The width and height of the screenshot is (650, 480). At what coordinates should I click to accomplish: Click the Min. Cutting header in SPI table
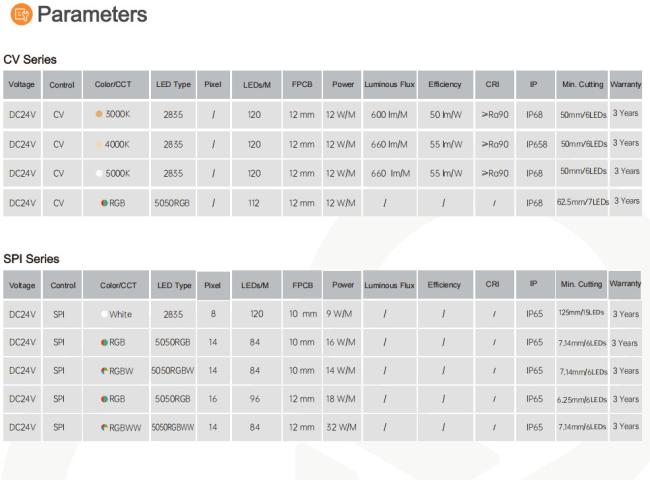[581, 284]
